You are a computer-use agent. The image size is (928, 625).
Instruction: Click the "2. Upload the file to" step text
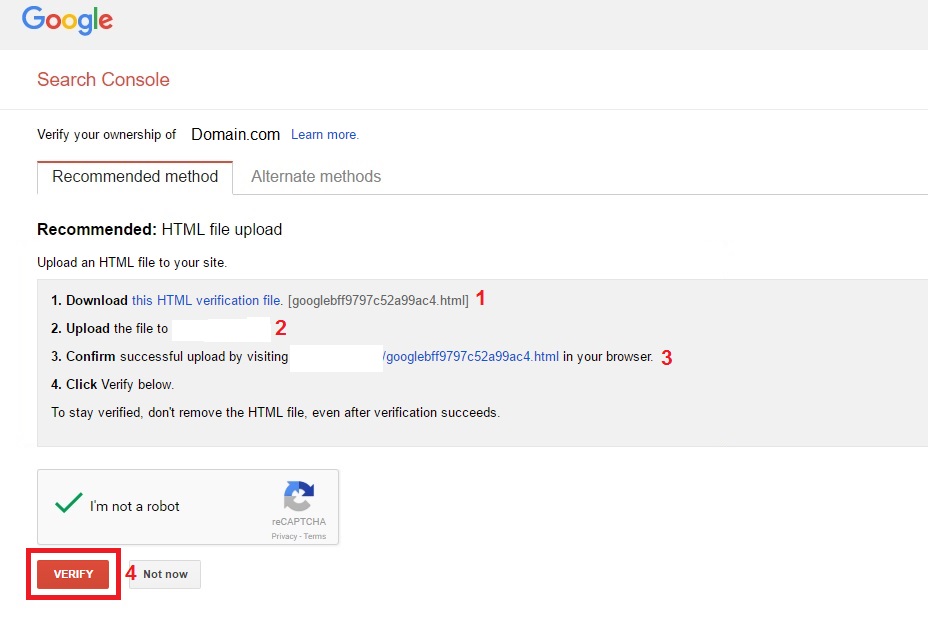(x=109, y=328)
